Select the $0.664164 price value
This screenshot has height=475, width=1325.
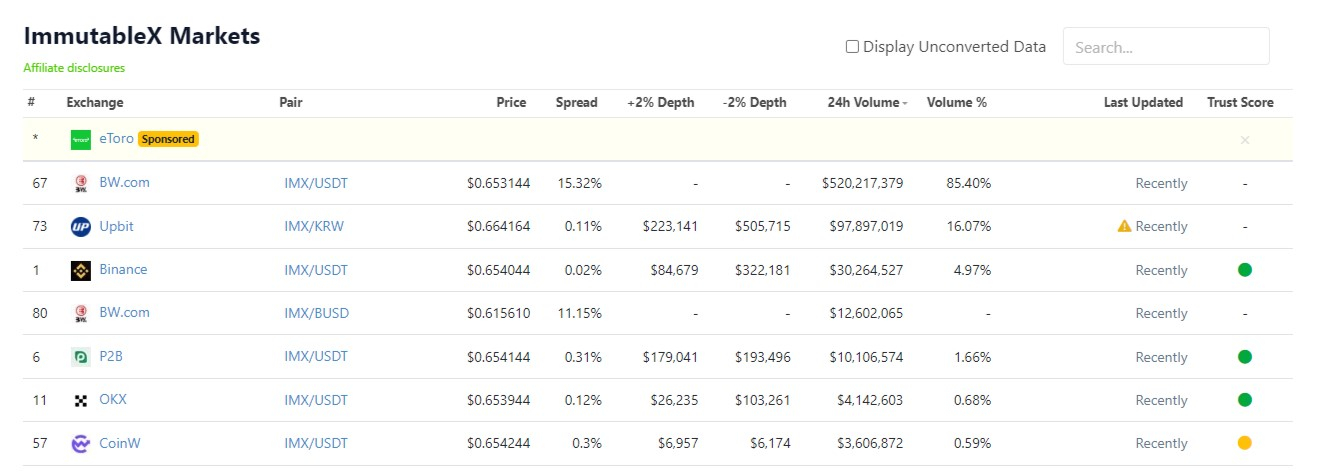point(498,226)
